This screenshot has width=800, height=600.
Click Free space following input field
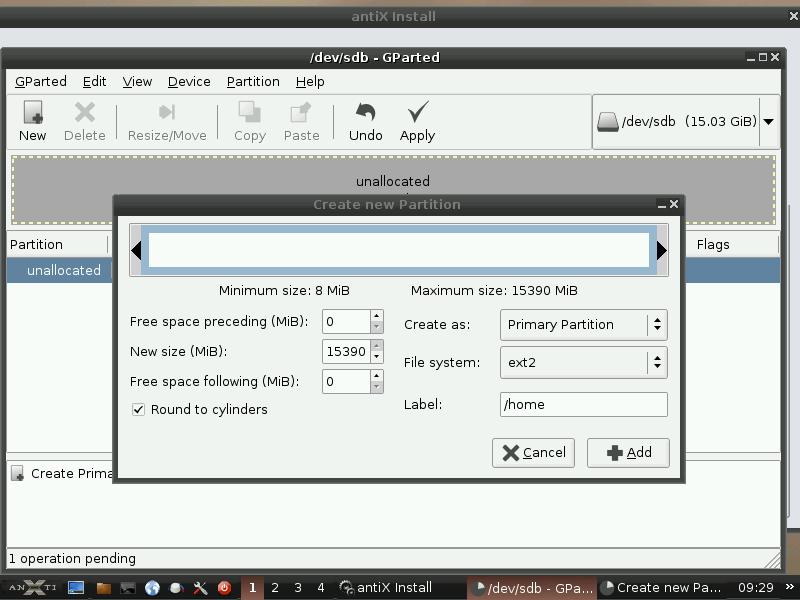(346, 382)
